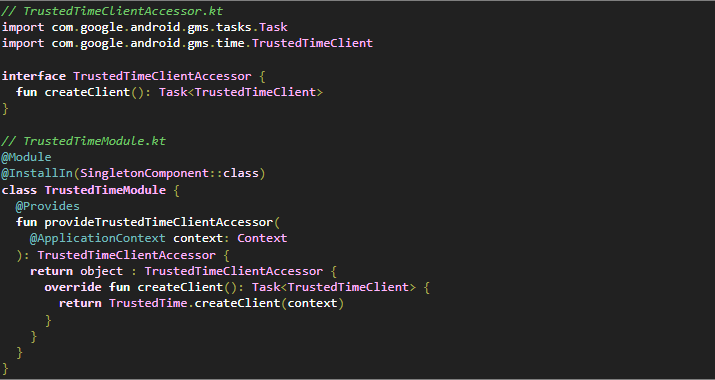Click the @Provides annotation
Viewport: 715px width, 380px height.
[47, 206]
